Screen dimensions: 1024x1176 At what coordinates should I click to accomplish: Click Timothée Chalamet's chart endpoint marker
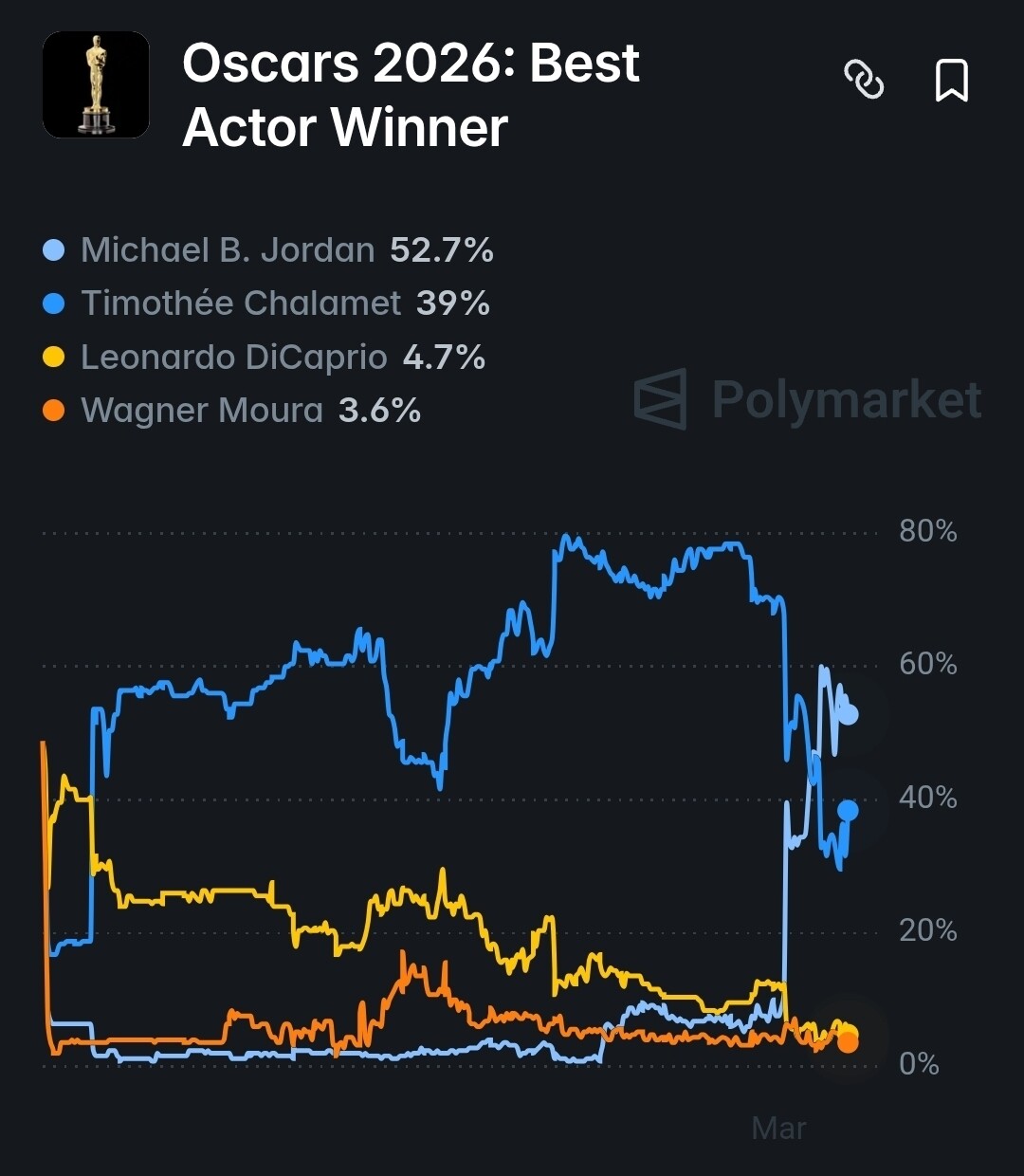[x=848, y=810]
